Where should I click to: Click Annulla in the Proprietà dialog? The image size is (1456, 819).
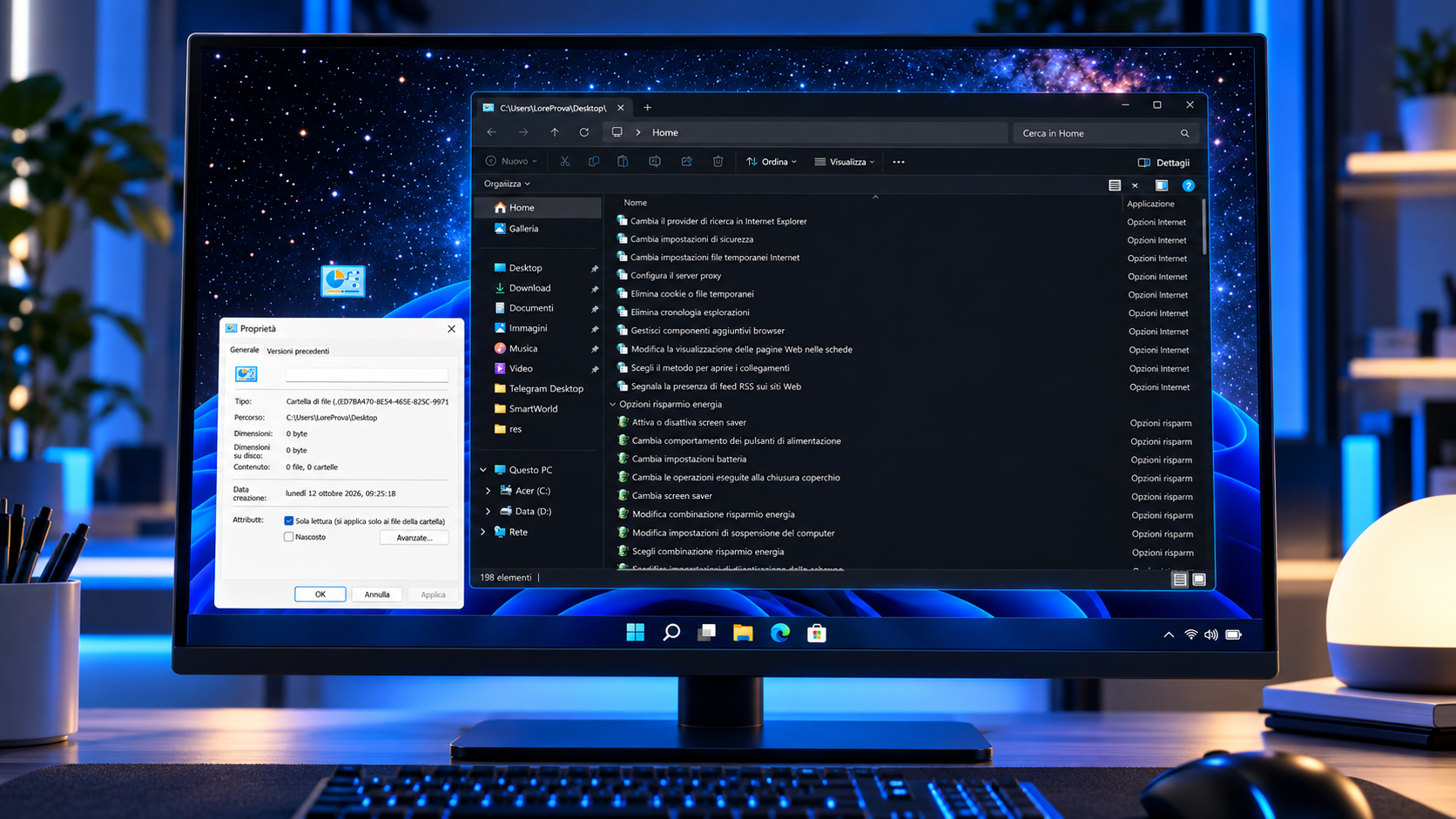point(377,594)
